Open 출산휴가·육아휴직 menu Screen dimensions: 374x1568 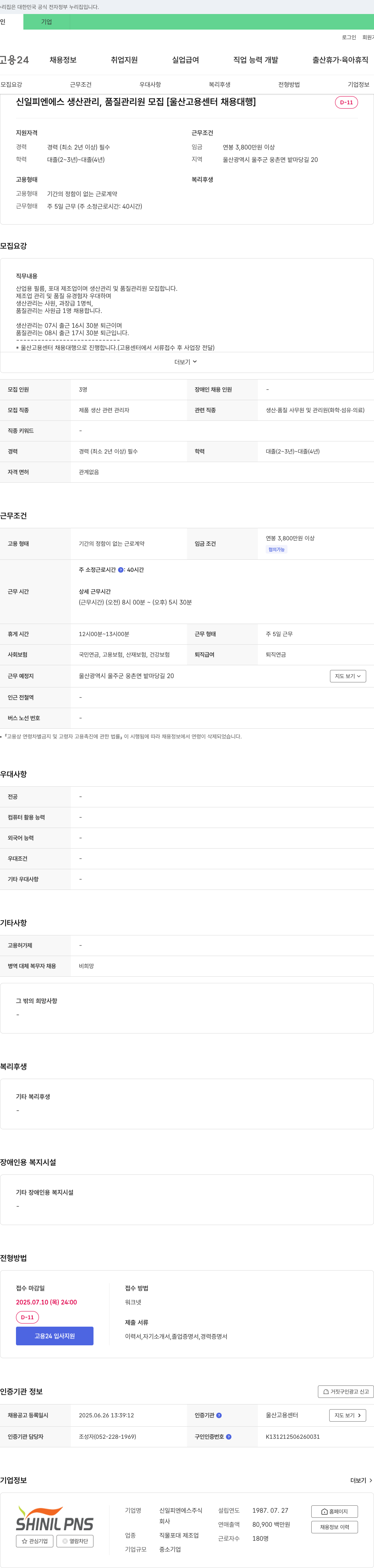pos(340,60)
